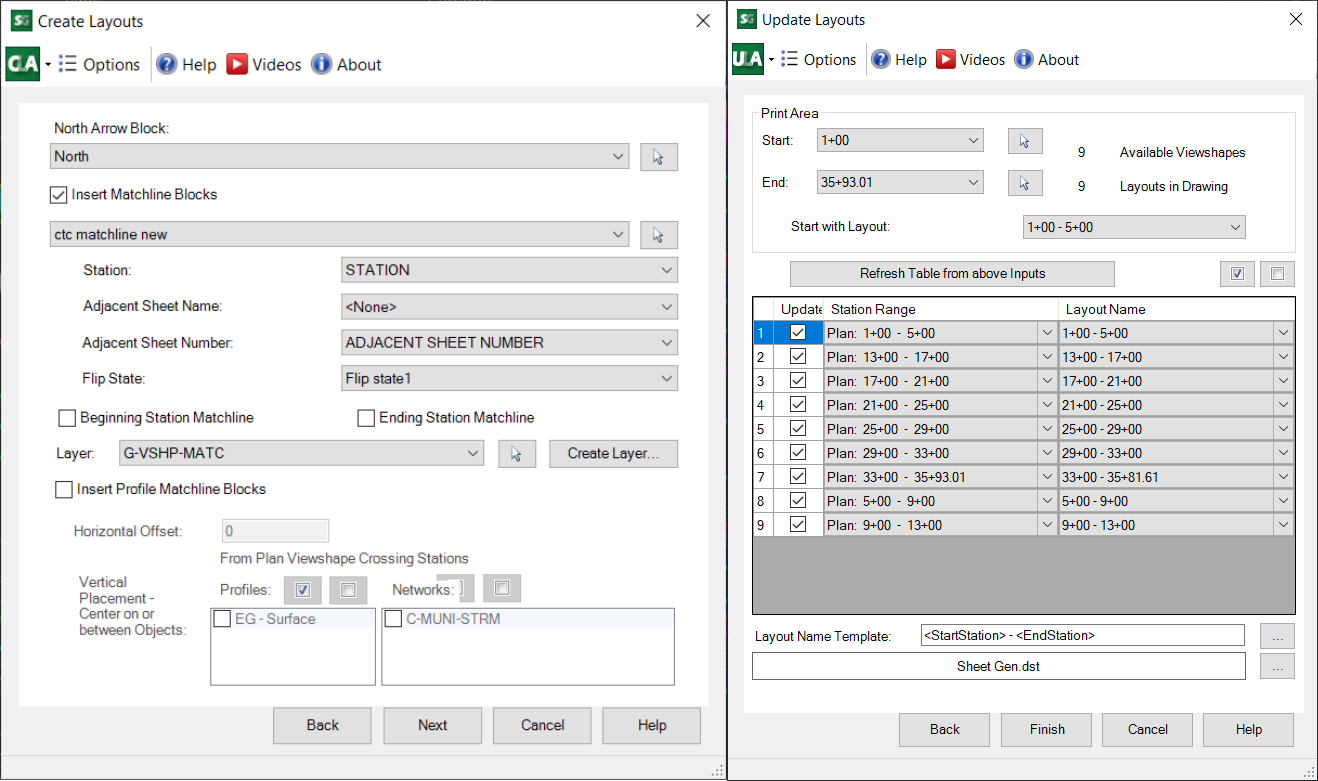Click the check-all icon above the layout table

tap(1237, 274)
